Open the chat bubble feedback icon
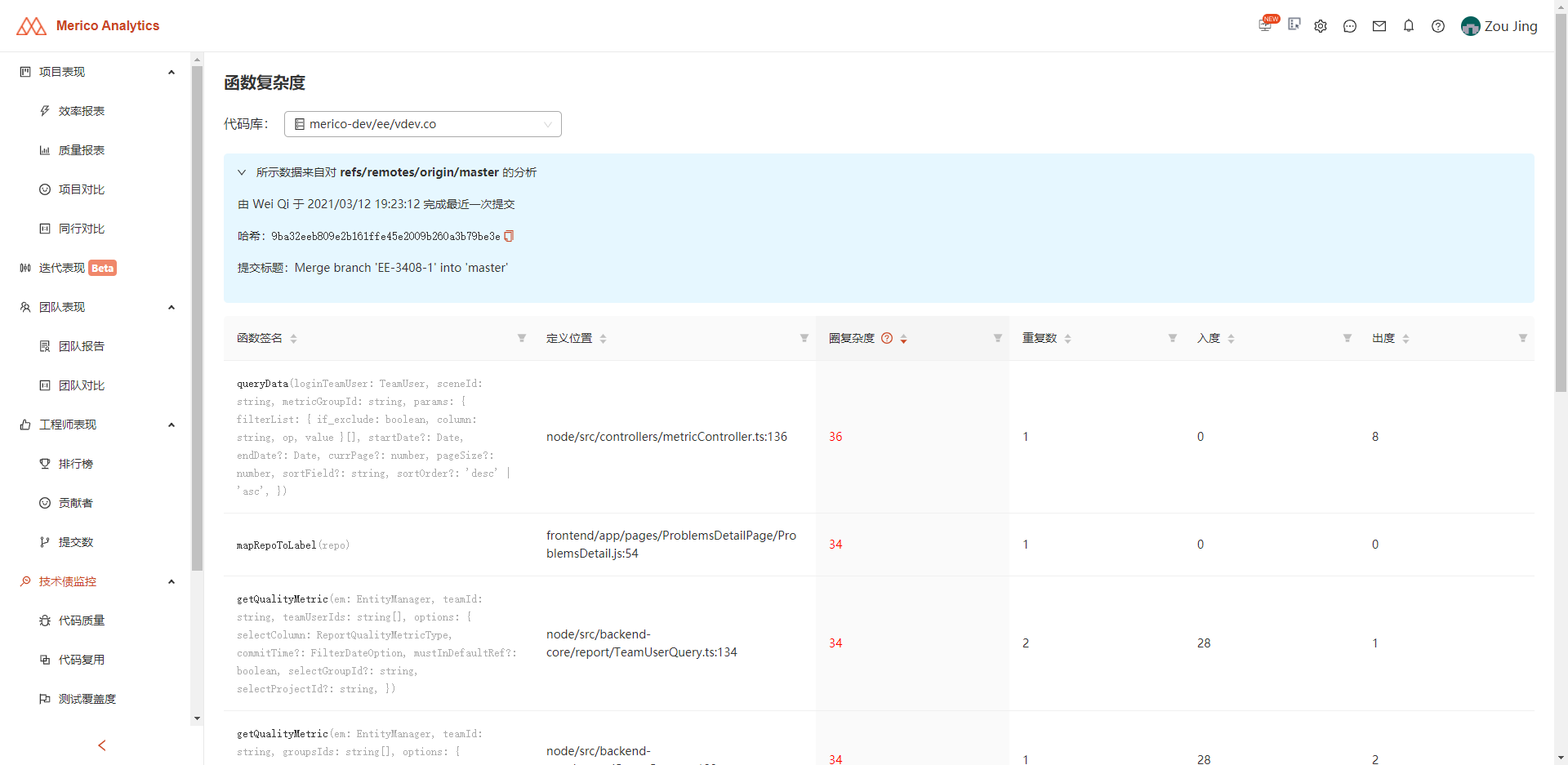This screenshot has height=765, width=1568. [x=1350, y=26]
